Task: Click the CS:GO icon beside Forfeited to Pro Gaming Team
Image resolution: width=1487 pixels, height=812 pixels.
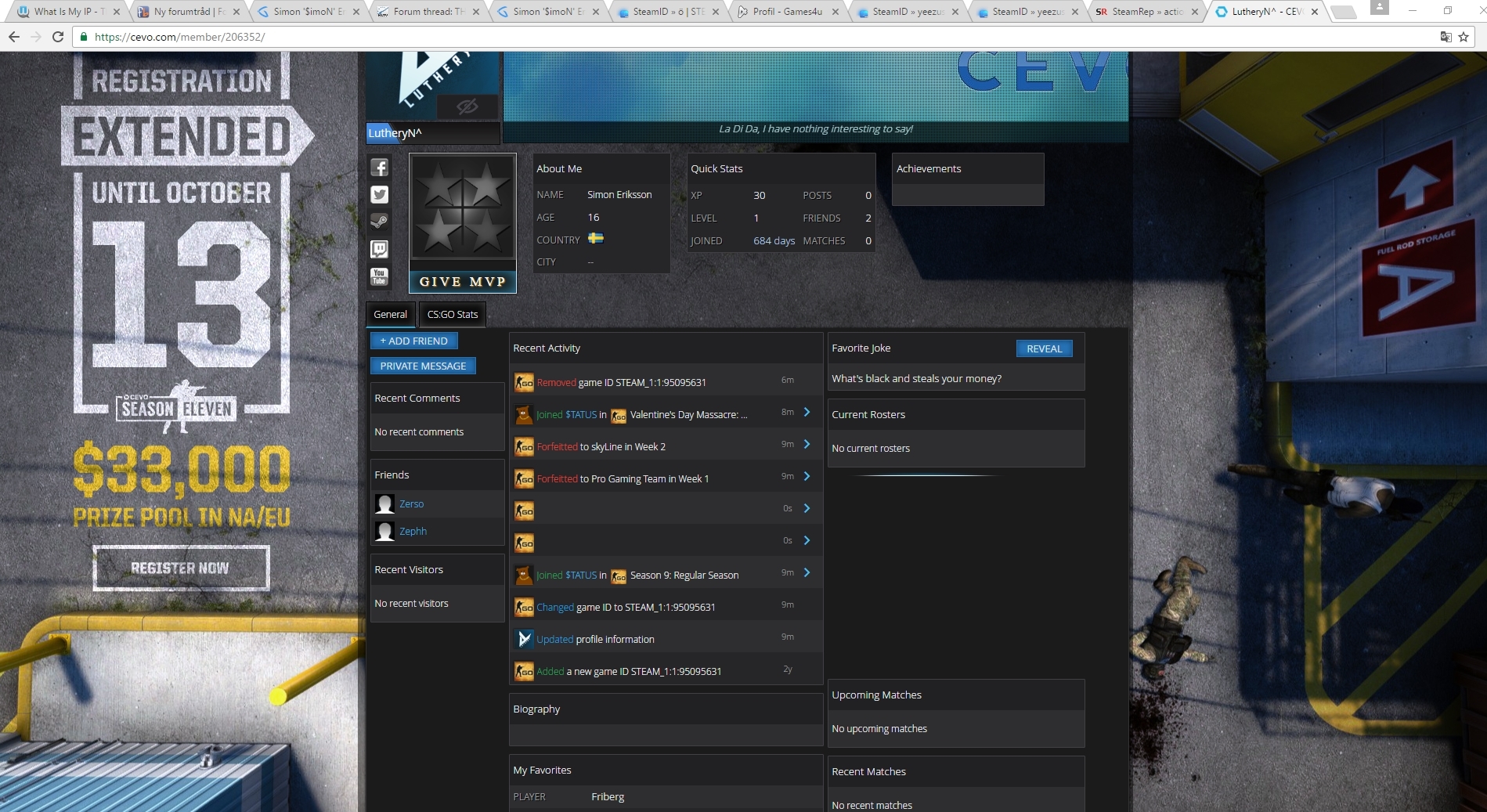Action: pos(524,479)
